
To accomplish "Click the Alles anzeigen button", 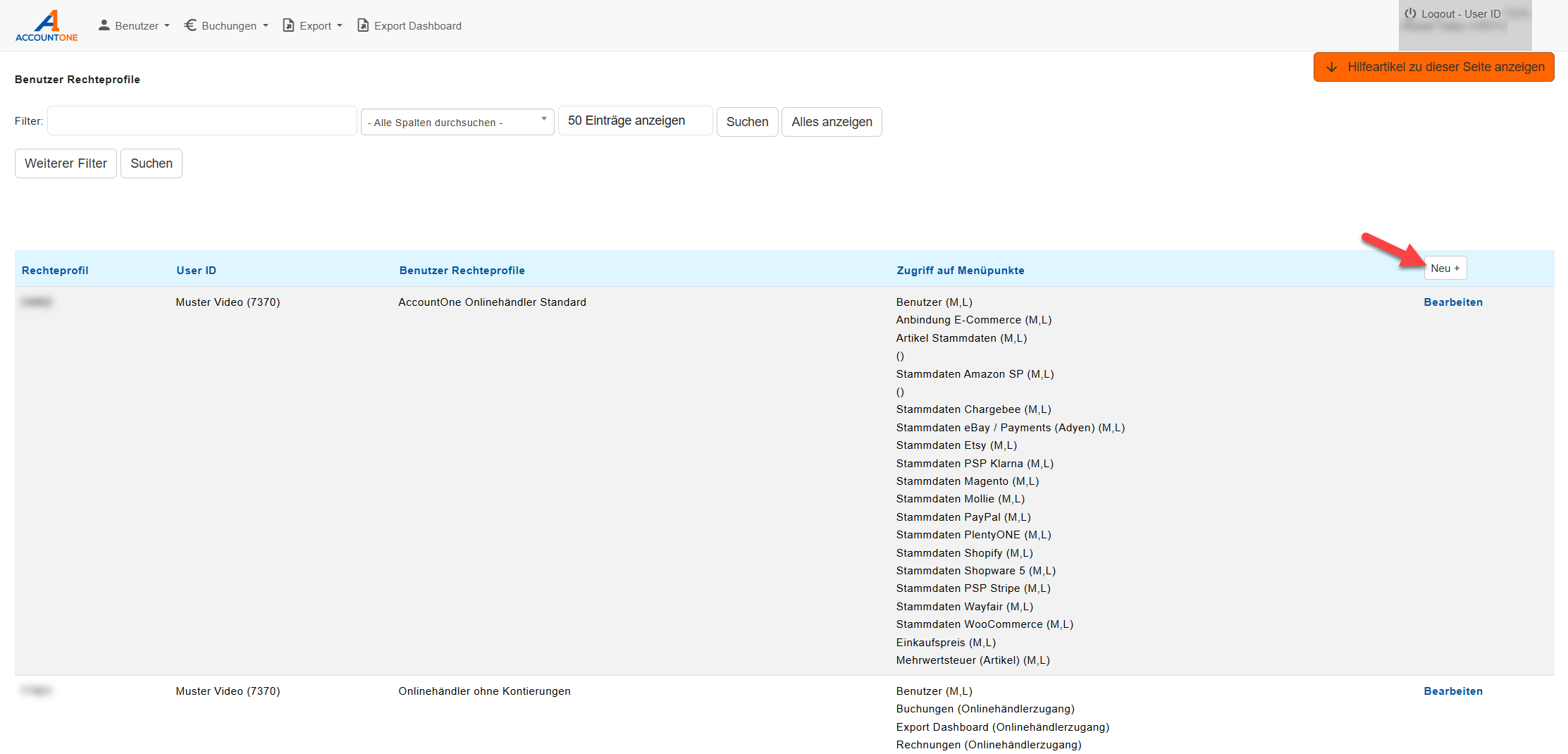I will (x=832, y=122).
